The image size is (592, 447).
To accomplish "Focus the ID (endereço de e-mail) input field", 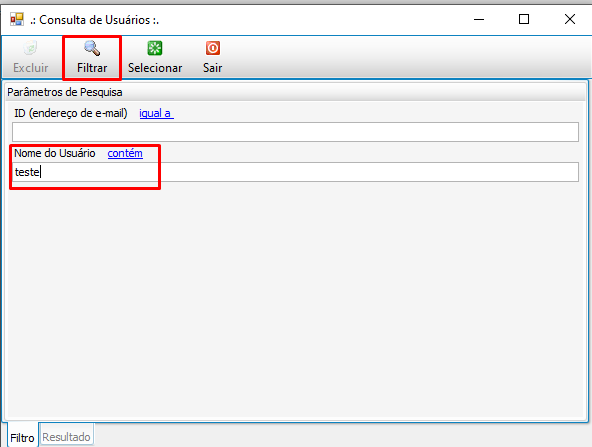I will point(295,132).
